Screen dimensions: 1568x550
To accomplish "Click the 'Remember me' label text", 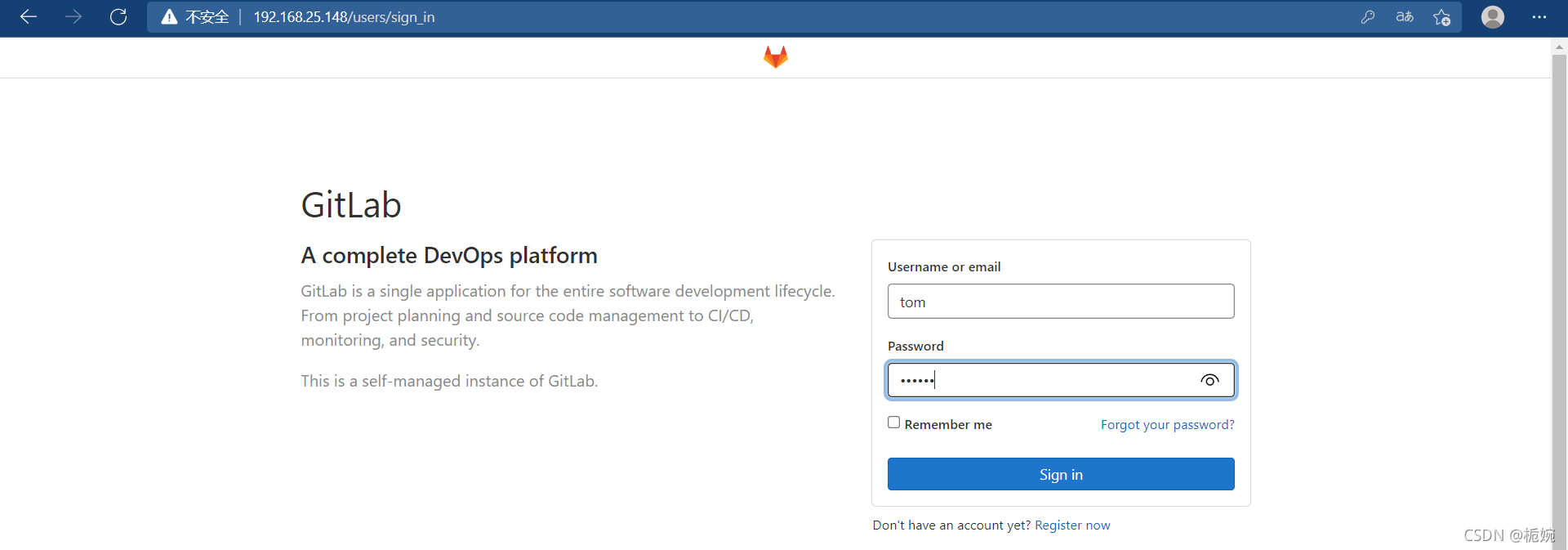I will [x=948, y=425].
